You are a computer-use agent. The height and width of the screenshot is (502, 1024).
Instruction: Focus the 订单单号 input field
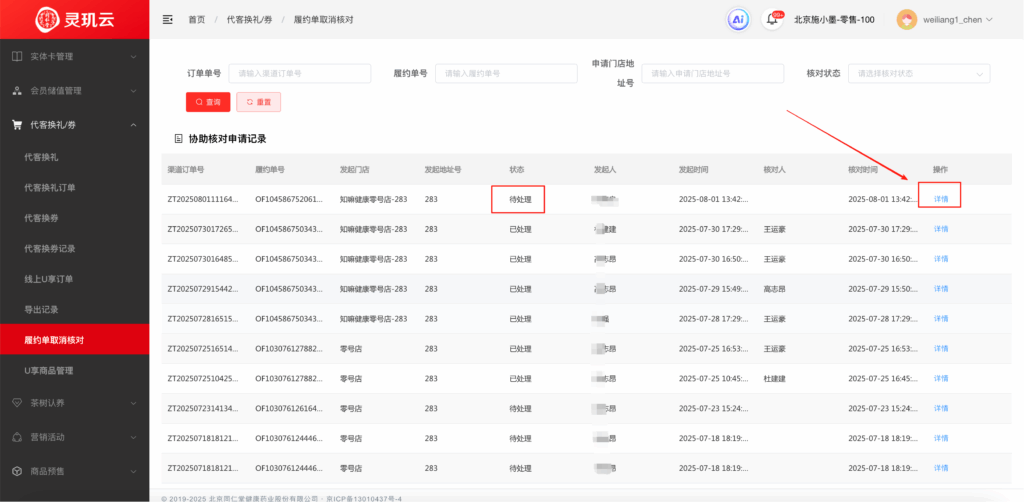click(299, 73)
